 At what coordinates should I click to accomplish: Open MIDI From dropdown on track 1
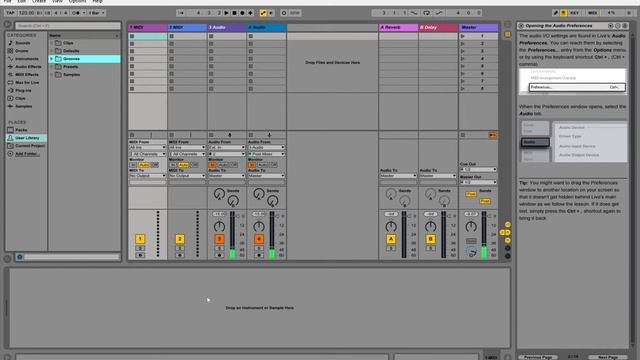[x=147, y=147]
